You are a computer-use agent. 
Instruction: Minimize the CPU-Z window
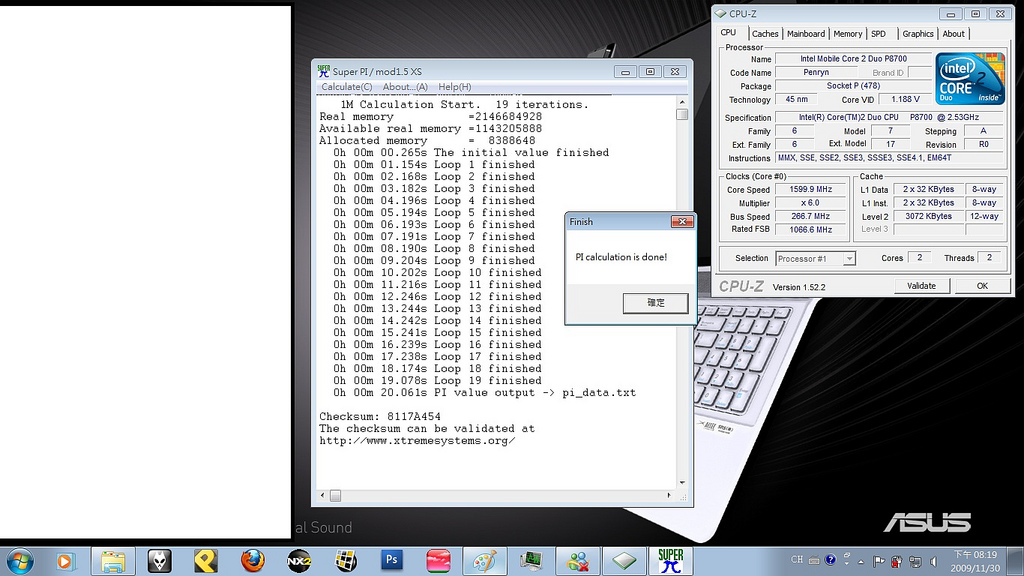point(950,14)
